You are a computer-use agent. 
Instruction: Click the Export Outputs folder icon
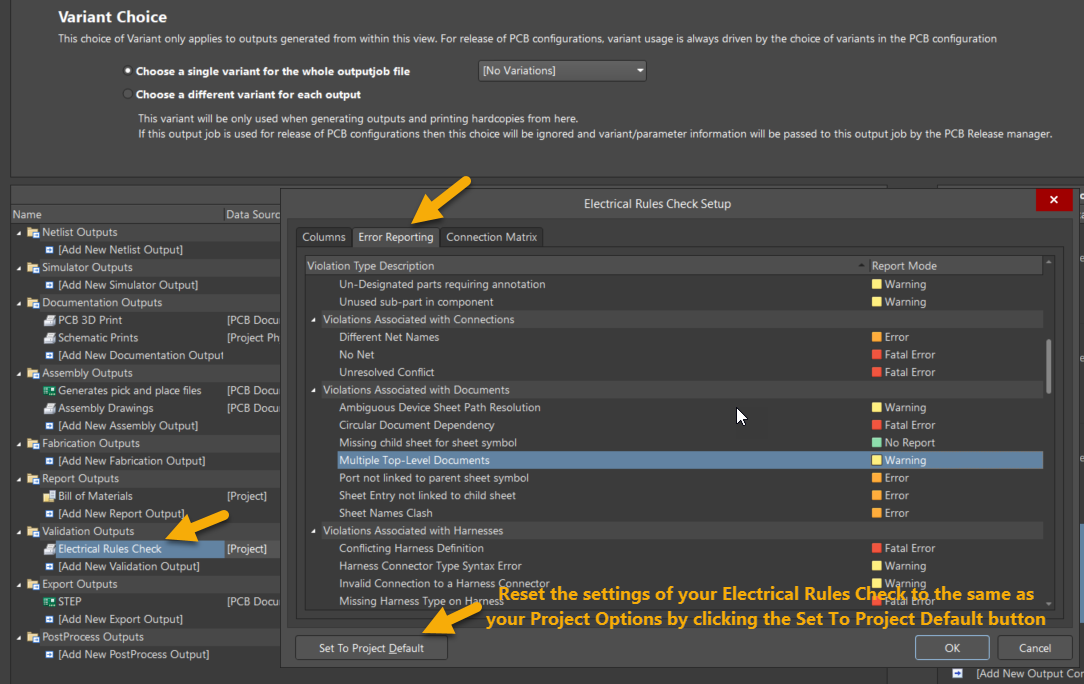[x=33, y=584]
